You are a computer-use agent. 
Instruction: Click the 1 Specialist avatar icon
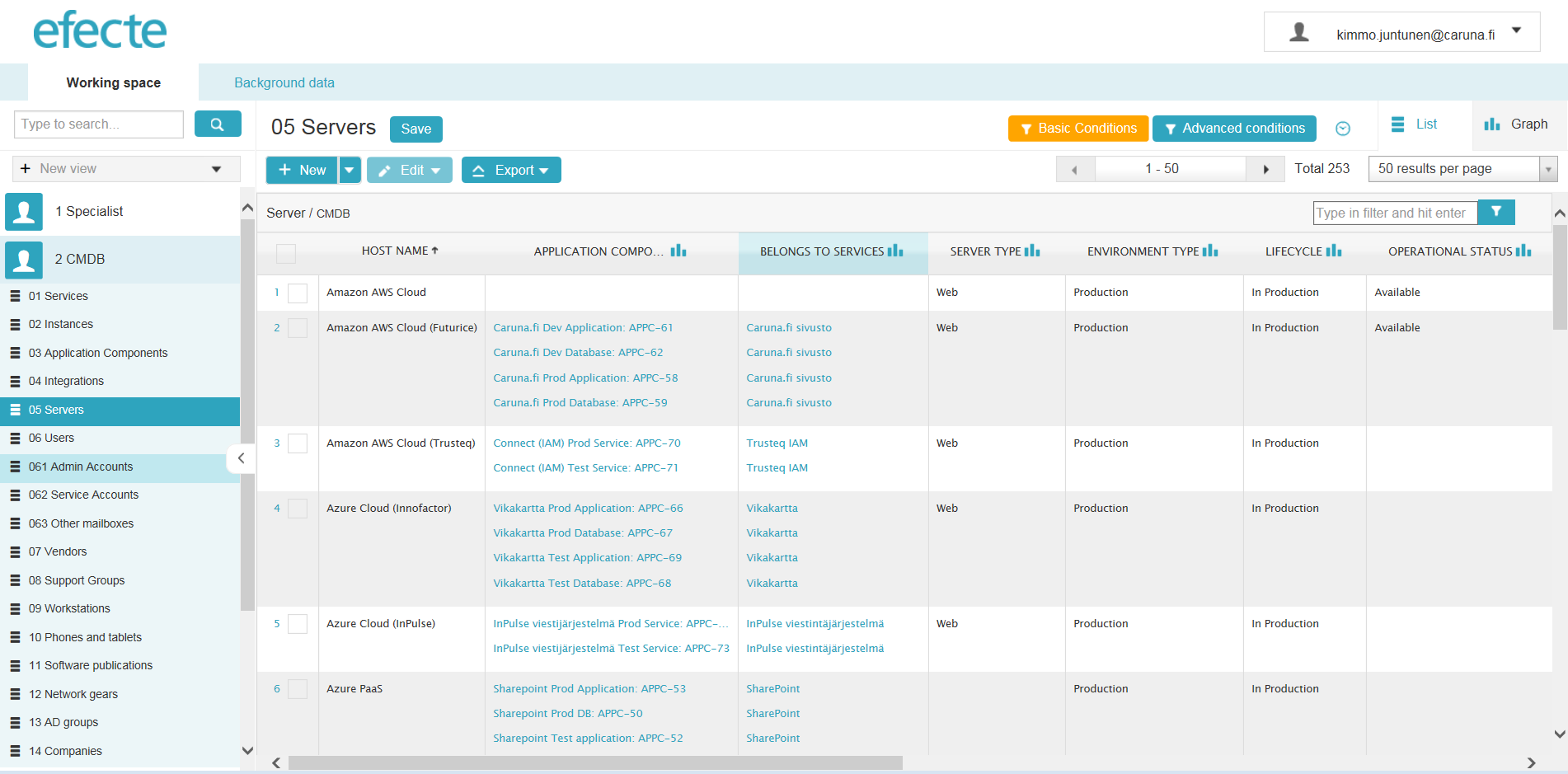click(x=24, y=212)
